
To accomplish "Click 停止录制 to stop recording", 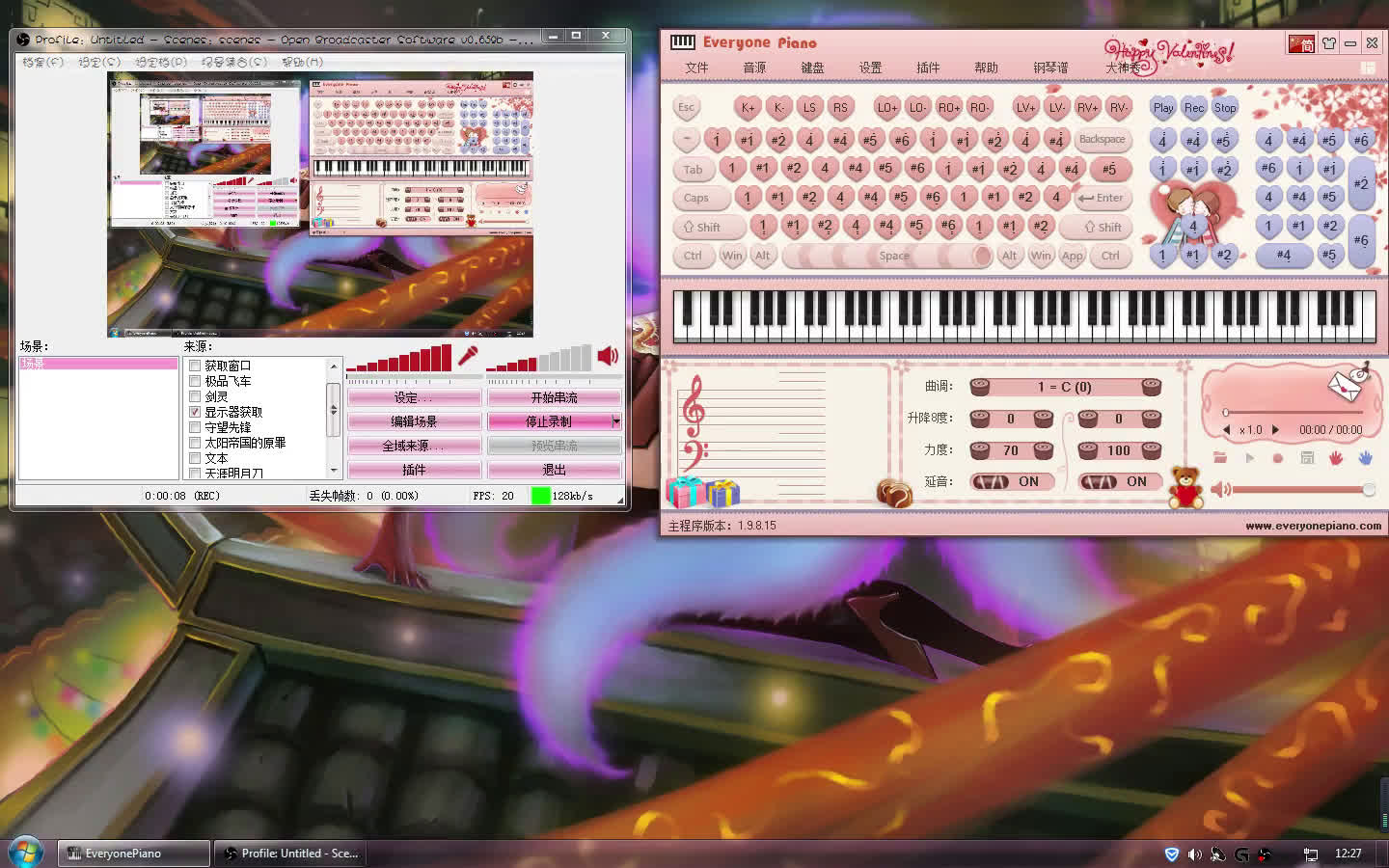I will point(549,421).
